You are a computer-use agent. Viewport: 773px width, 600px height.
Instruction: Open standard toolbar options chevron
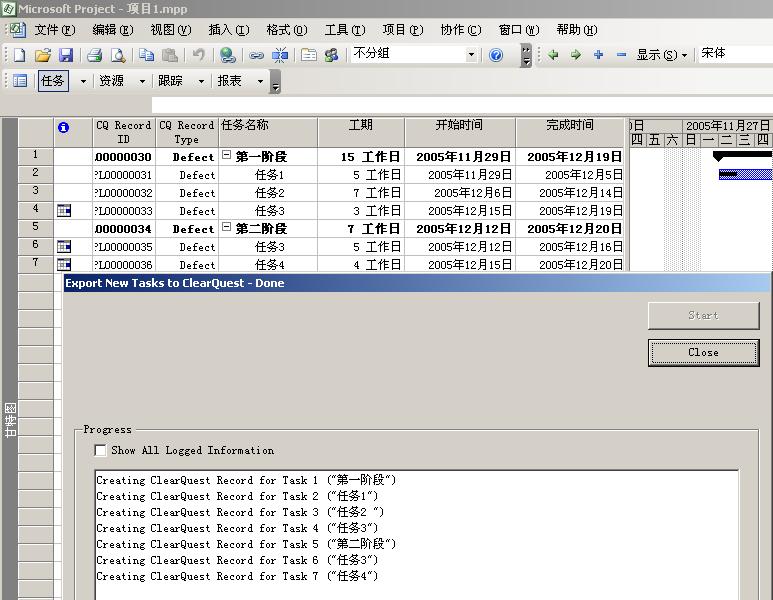[x=526, y=55]
